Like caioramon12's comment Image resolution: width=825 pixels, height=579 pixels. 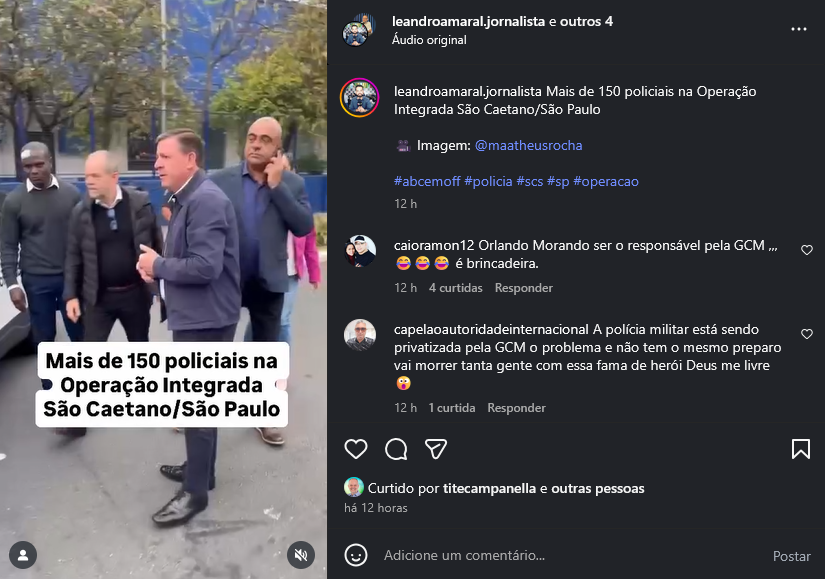[x=807, y=250]
